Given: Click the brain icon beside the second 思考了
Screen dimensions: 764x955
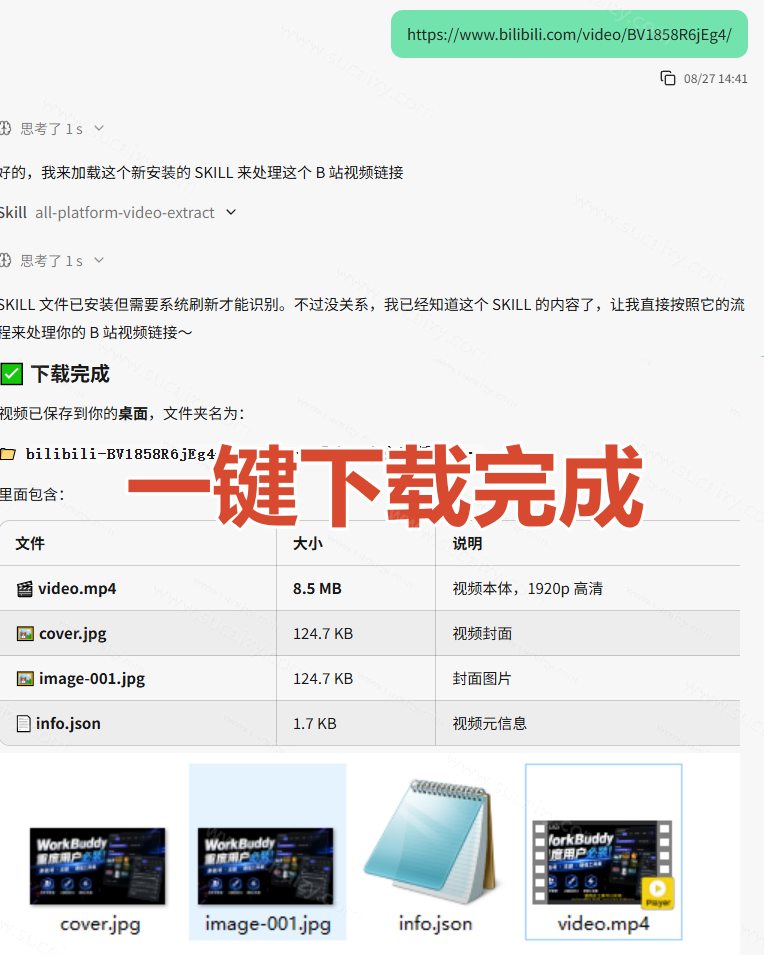Looking at the screenshot, I should click(5, 260).
